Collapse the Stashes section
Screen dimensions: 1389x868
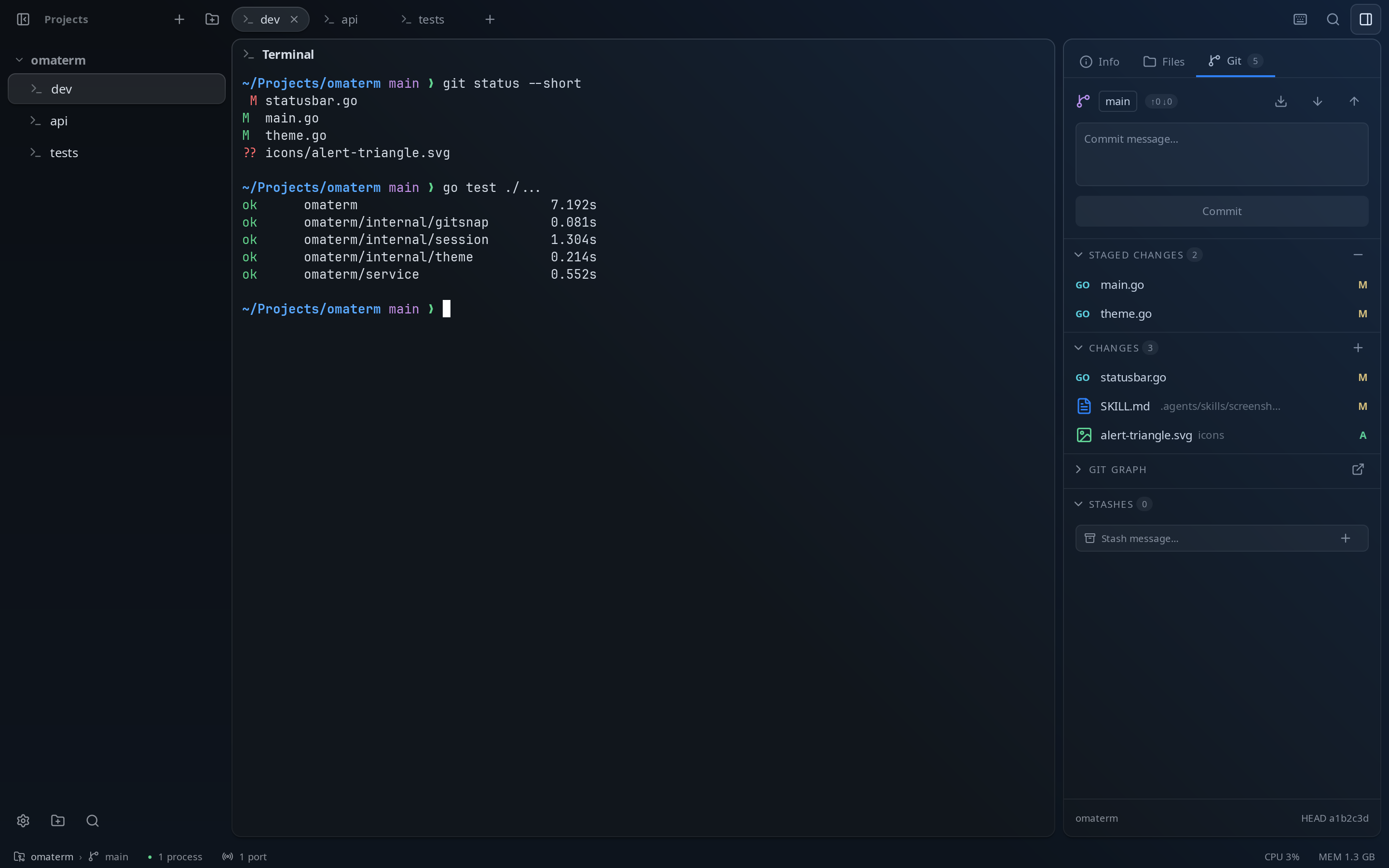1078,504
